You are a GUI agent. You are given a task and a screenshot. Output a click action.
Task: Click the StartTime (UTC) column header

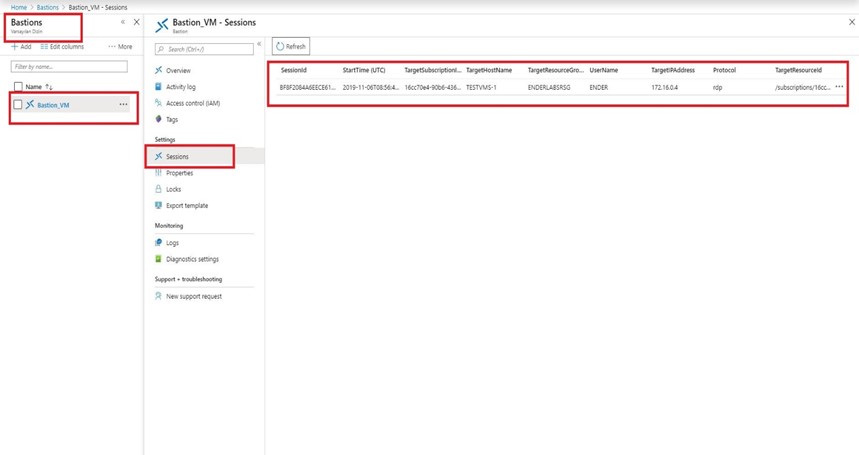pos(364,70)
